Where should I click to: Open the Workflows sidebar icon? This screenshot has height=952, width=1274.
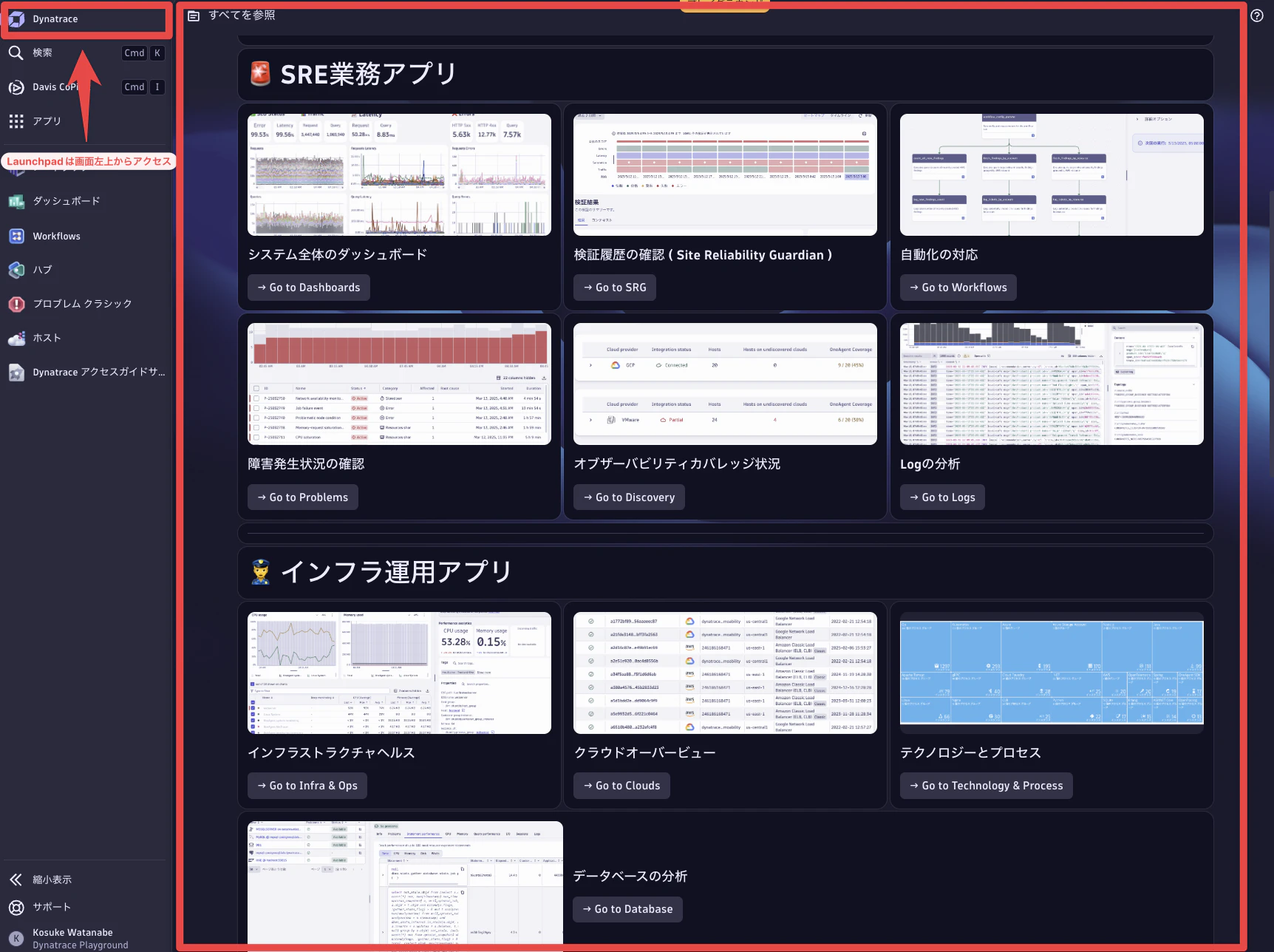tap(16, 236)
